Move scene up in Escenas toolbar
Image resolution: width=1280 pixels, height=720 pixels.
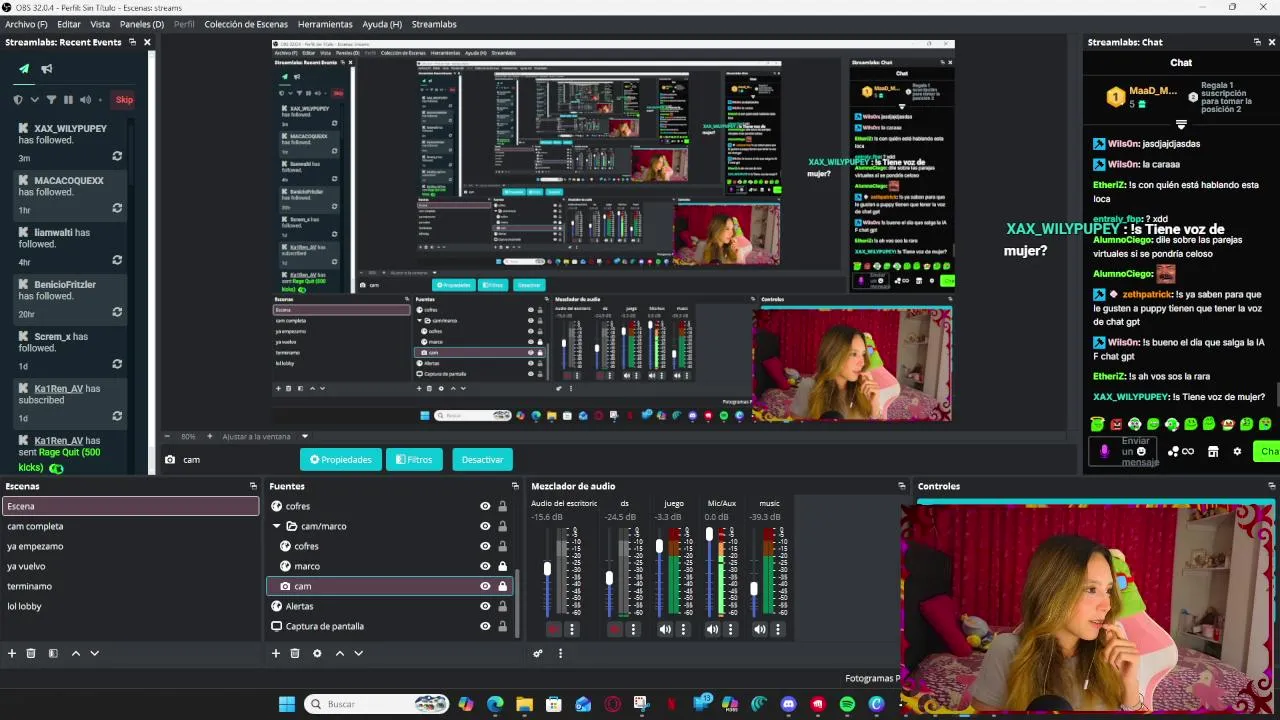(76, 653)
